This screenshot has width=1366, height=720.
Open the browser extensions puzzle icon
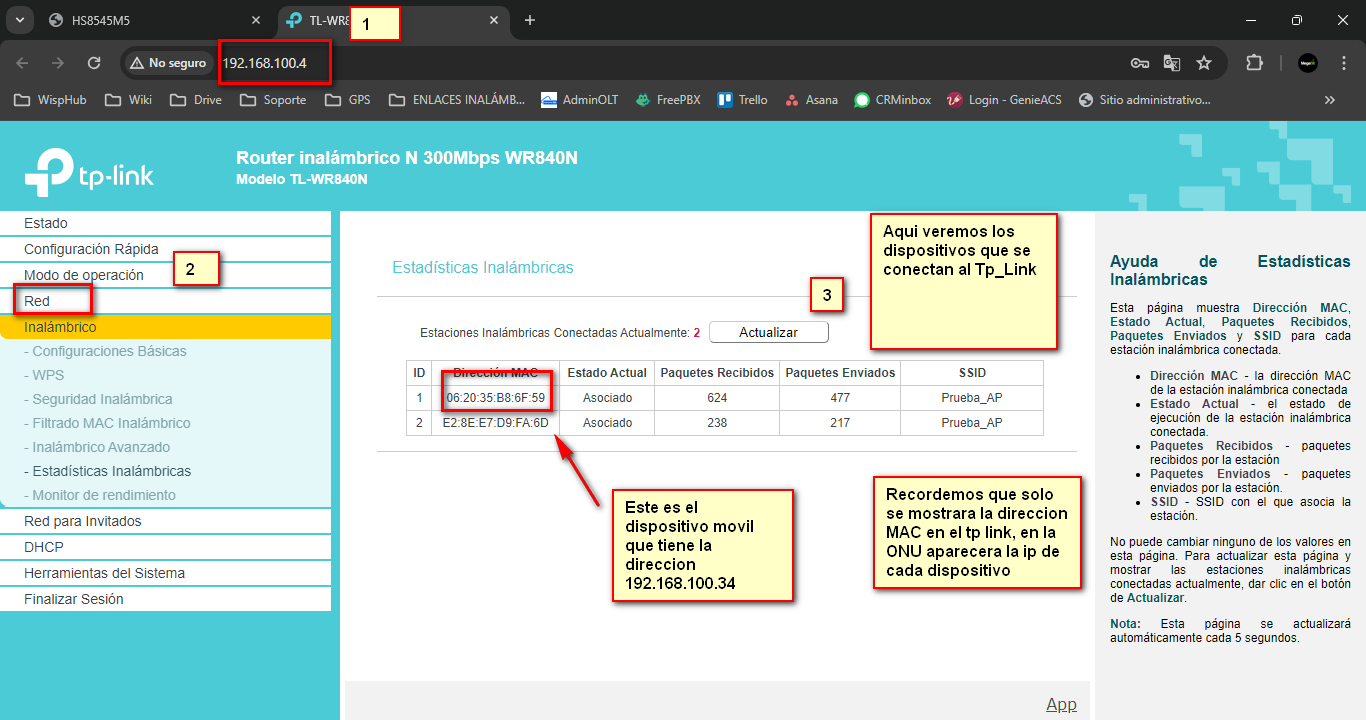[1254, 63]
